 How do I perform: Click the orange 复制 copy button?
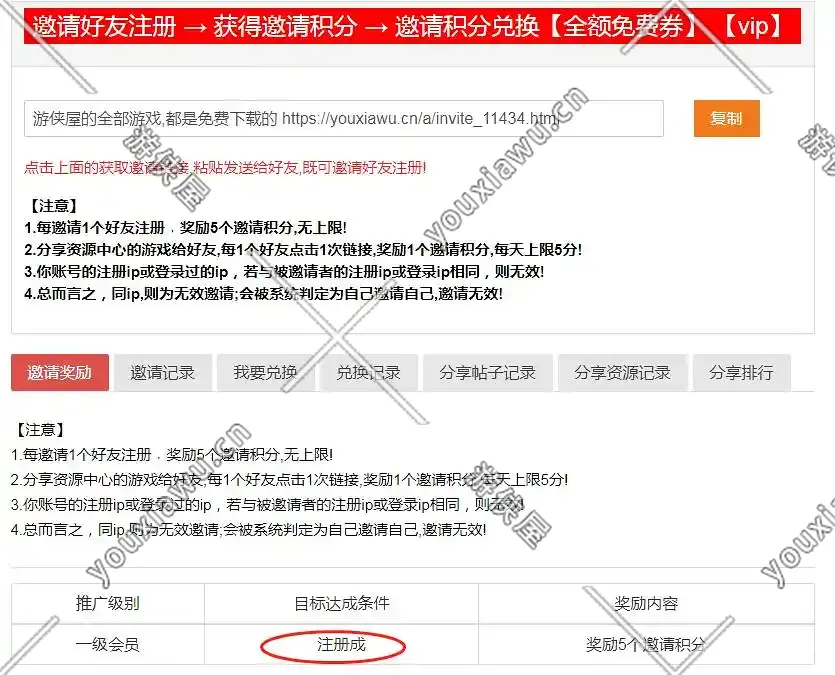726,118
